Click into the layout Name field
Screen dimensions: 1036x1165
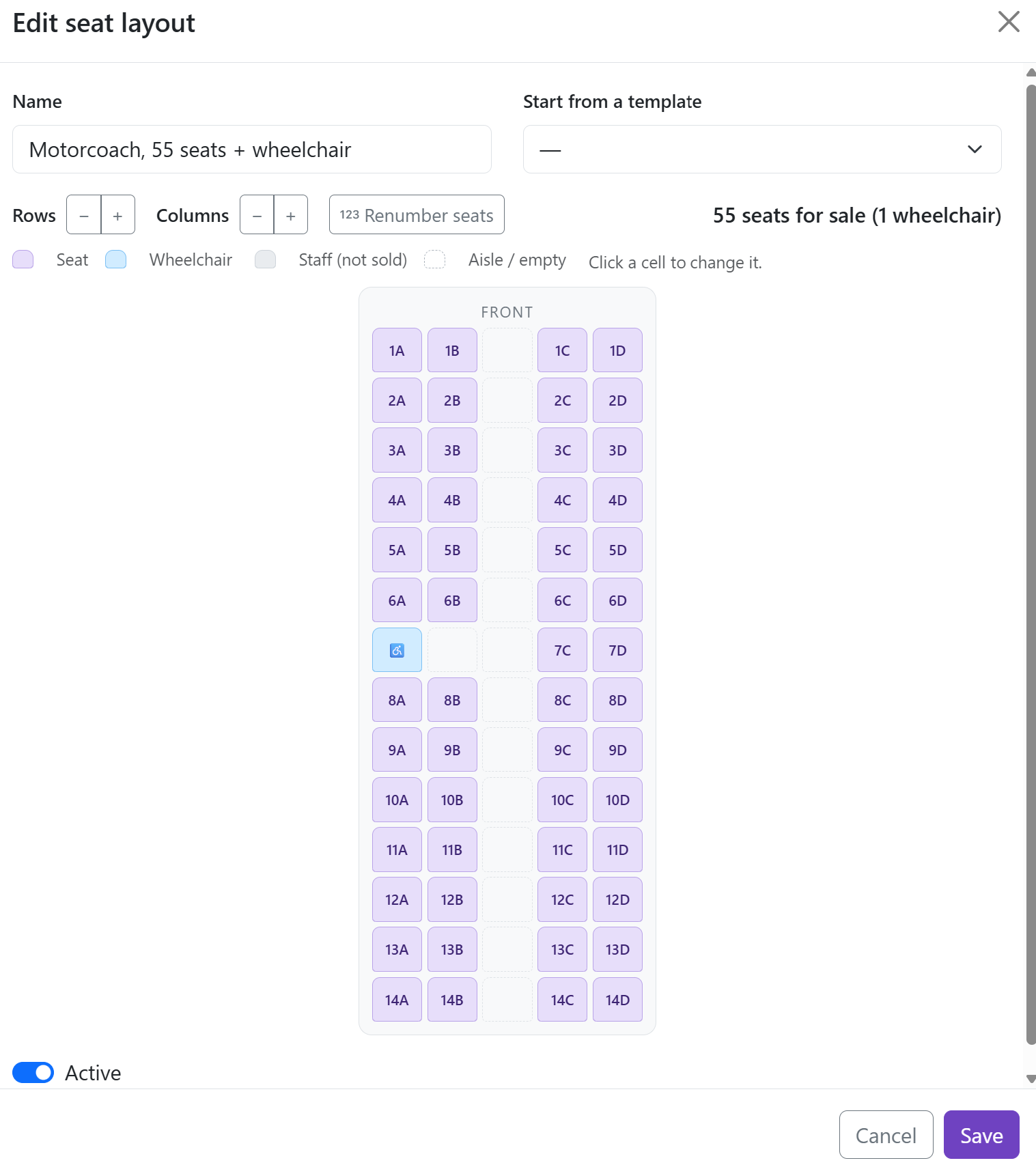252,149
